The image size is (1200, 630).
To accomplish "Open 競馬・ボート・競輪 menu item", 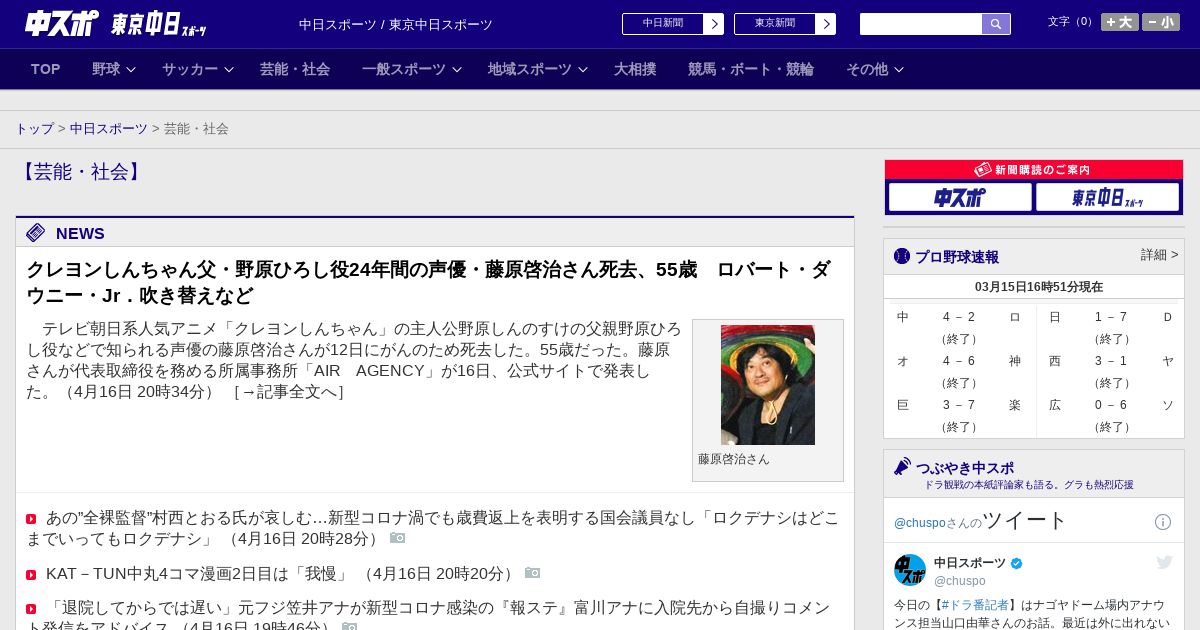I will point(751,69).
